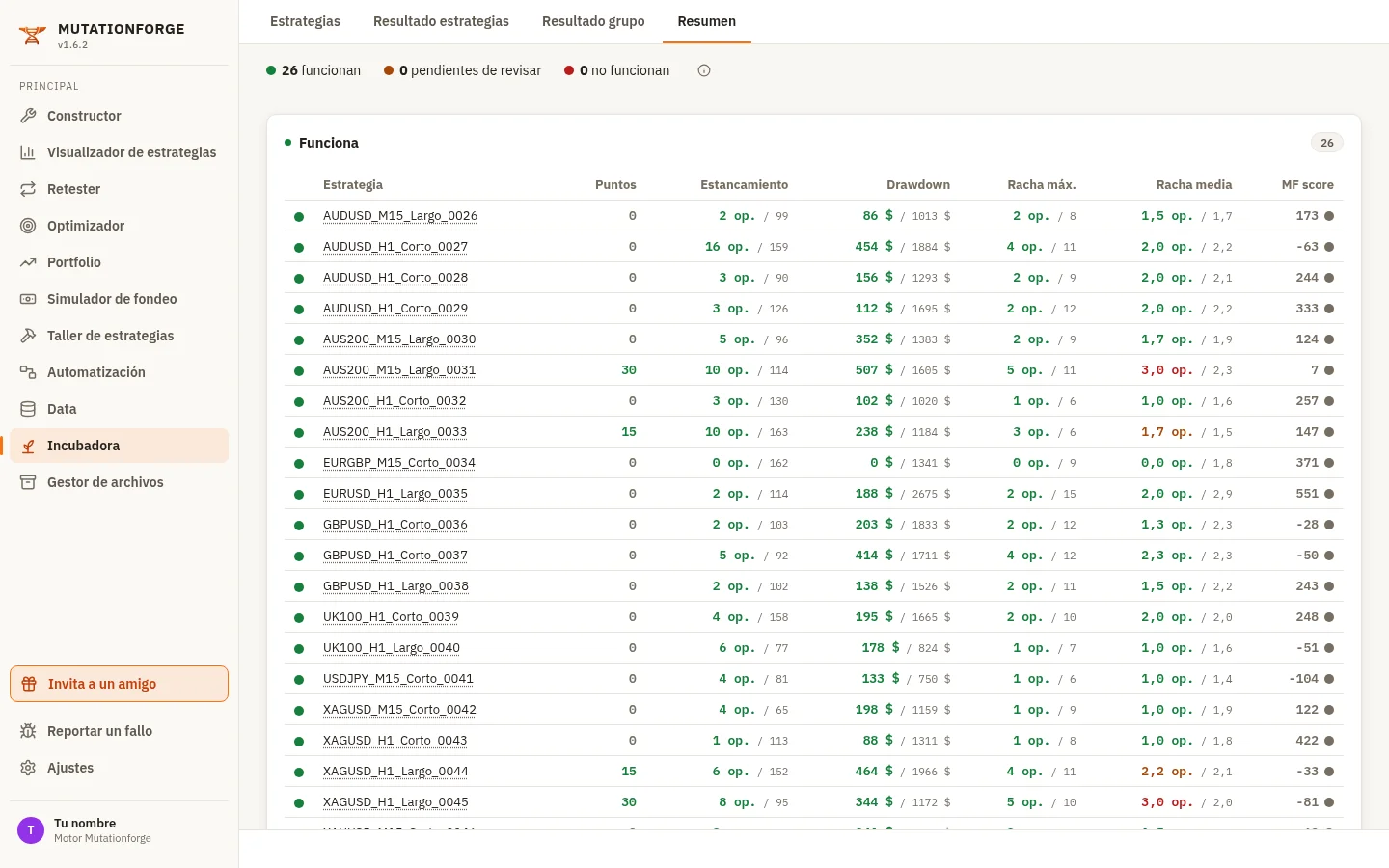Click the MF score column header

pyautogui.click(x=1307, y=185)
